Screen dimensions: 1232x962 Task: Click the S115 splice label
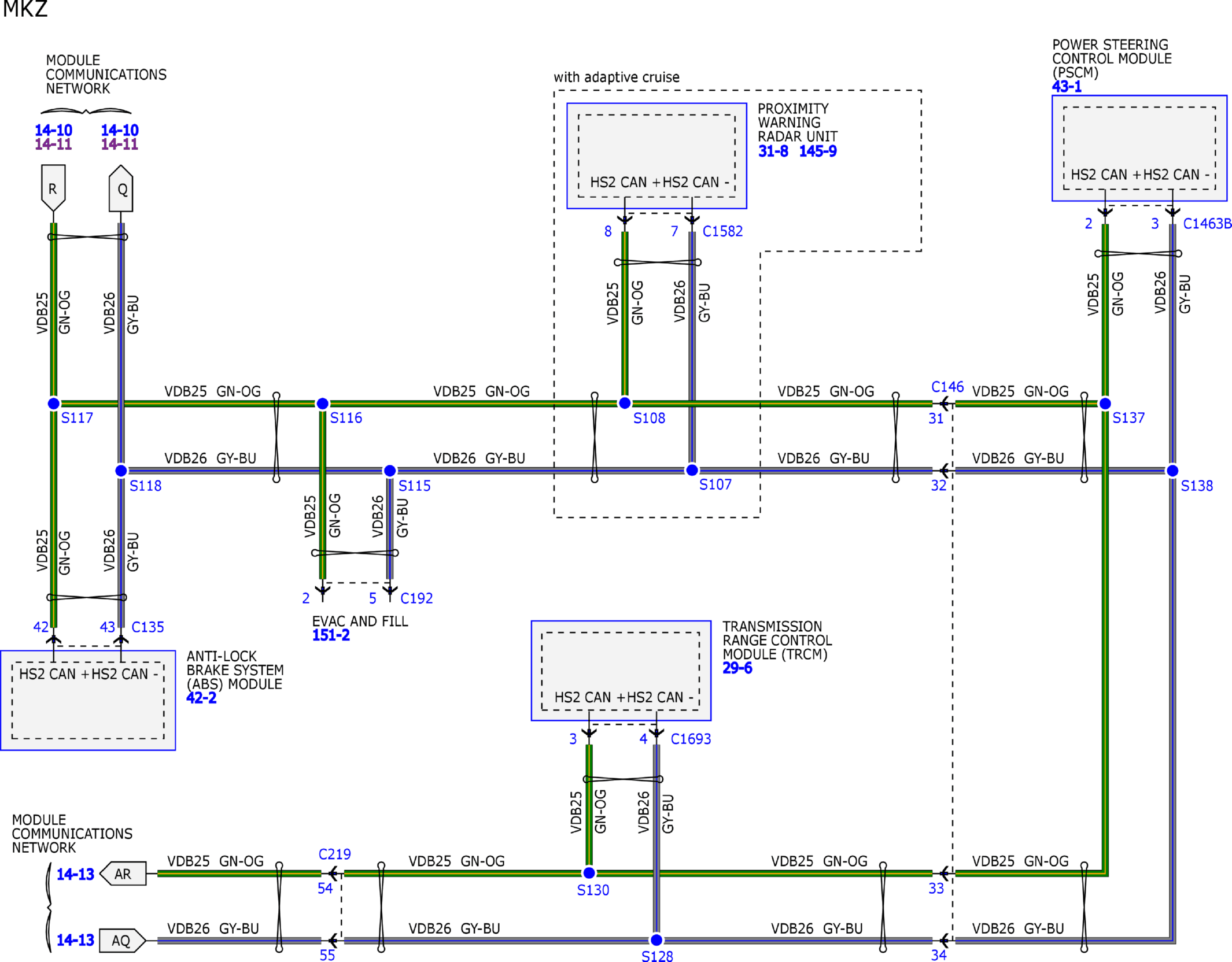coord(414,486)
